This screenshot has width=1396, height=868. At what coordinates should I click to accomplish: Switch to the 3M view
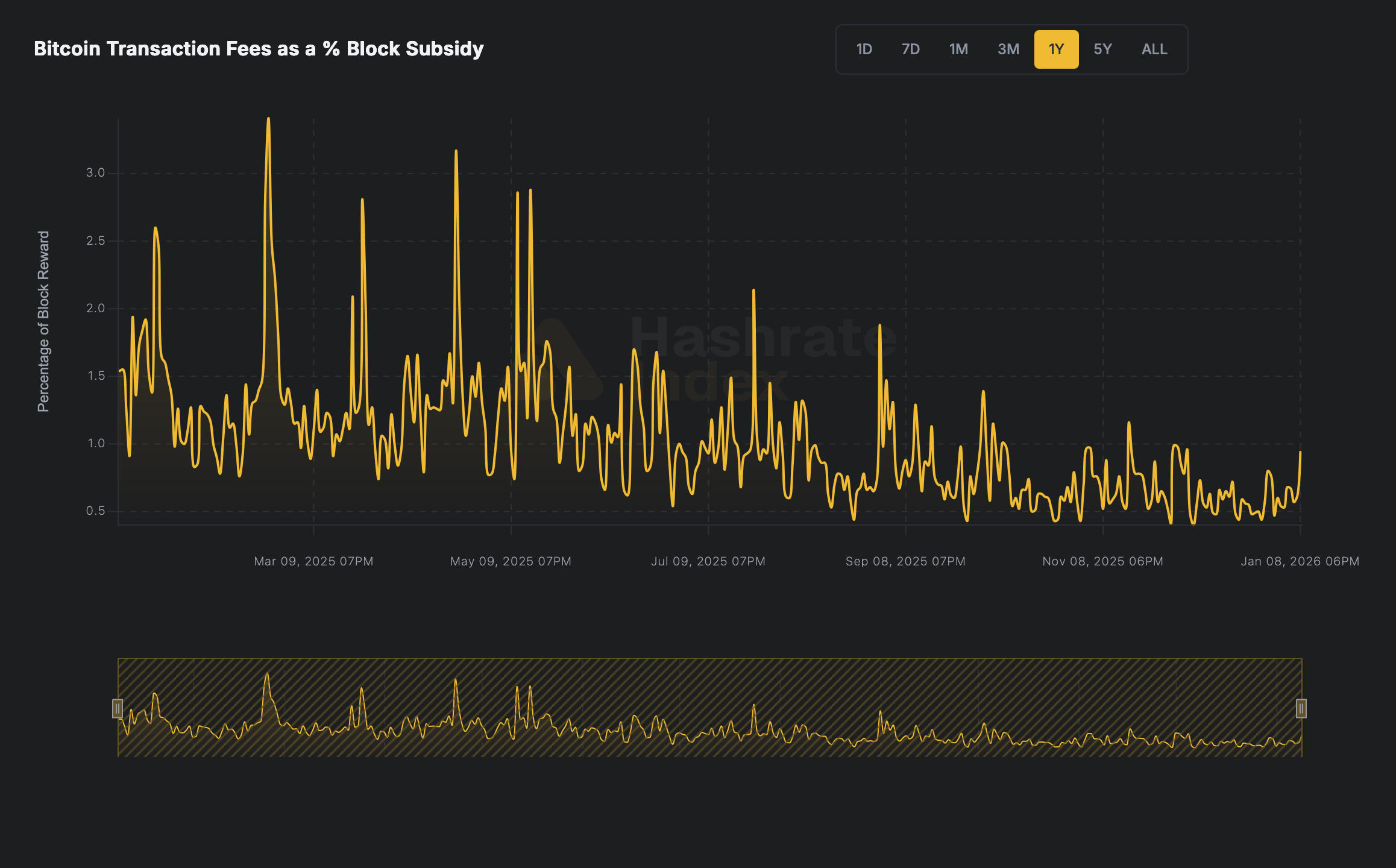(1008, 49)
